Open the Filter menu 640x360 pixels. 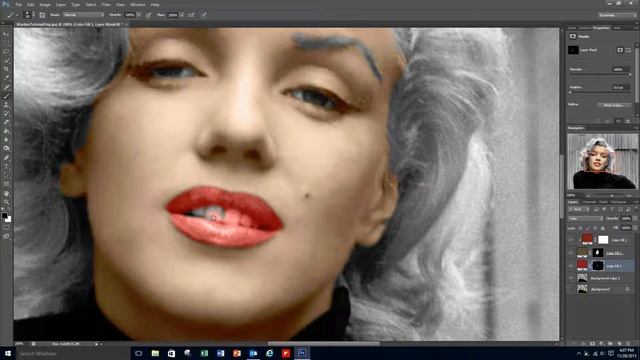pos(106,4)
